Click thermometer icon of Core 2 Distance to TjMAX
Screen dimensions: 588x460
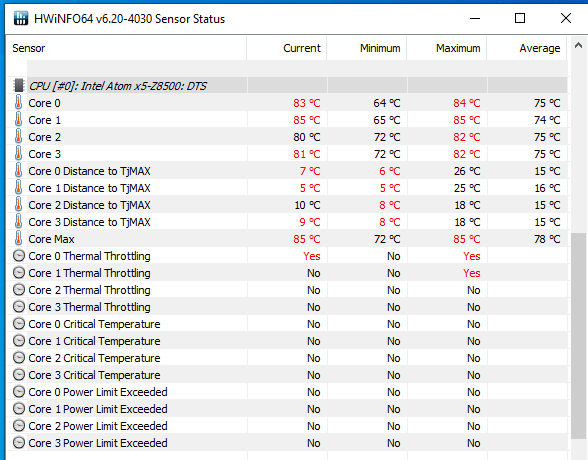pos(18,205)
